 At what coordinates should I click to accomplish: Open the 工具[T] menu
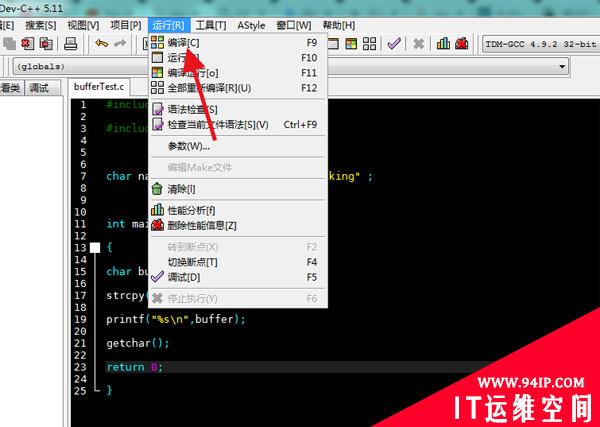point(211,26)
